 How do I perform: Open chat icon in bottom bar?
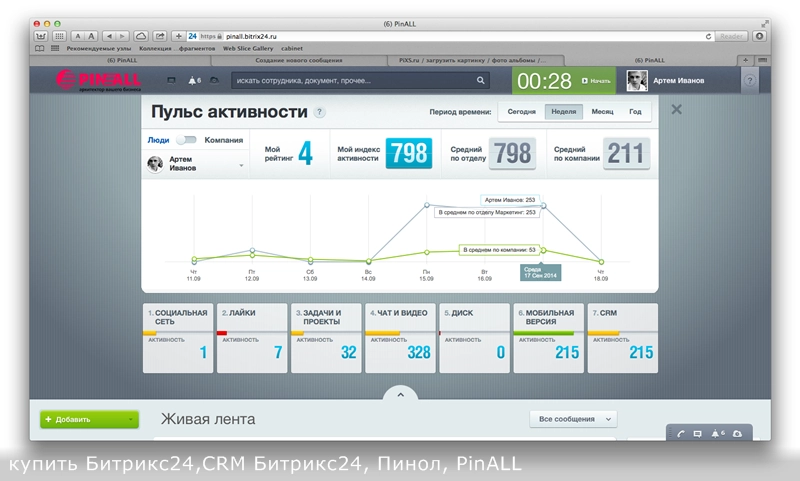click(697, 434)
